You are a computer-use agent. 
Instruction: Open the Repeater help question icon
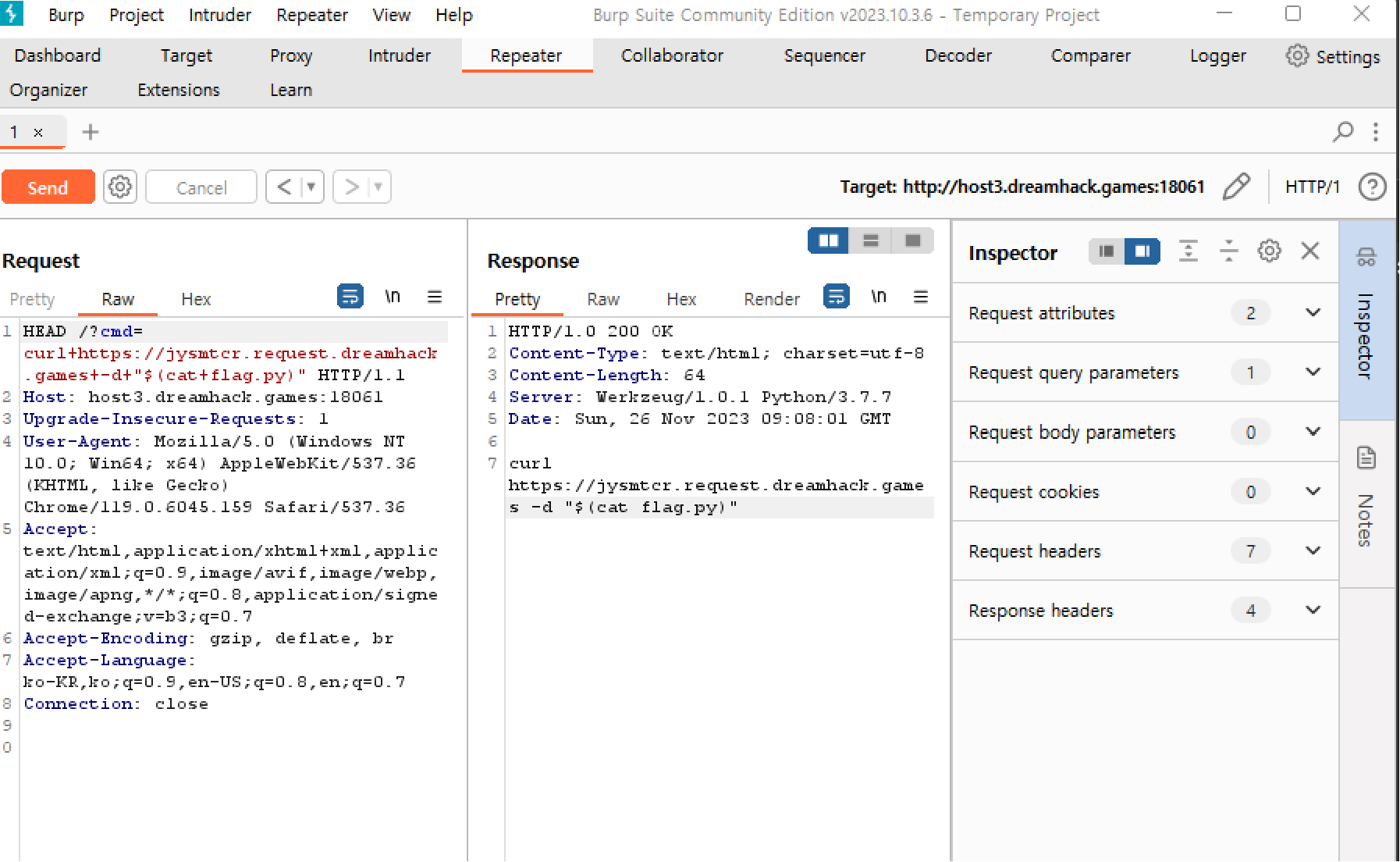(1373, 187)
